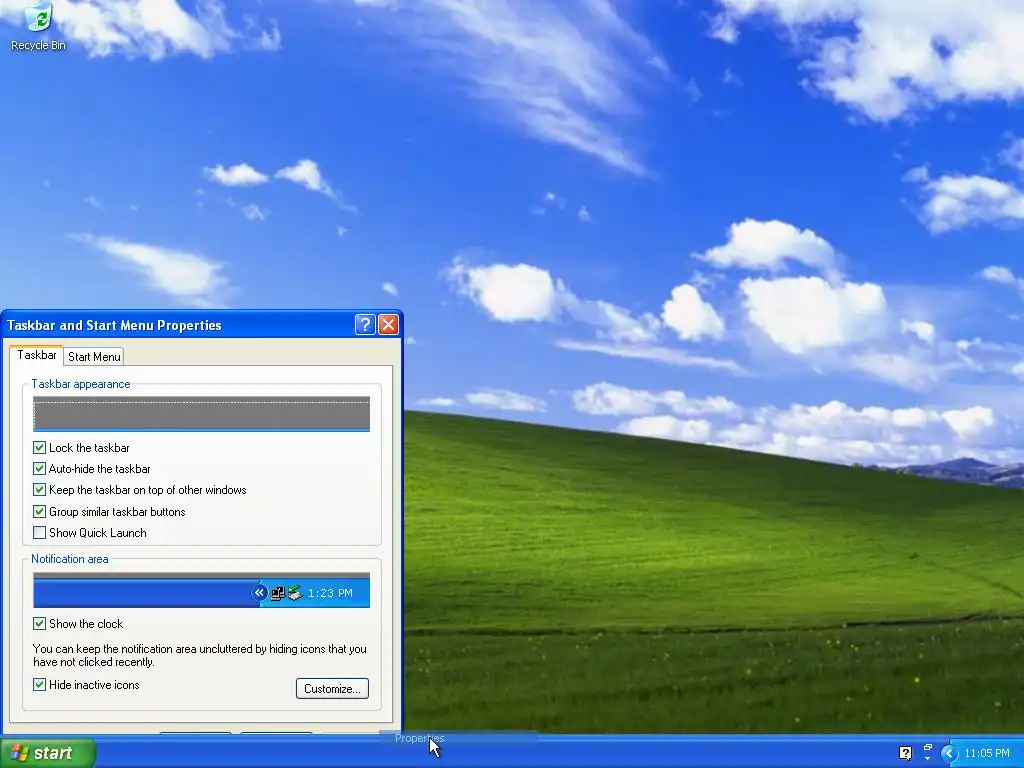Click the Start button
The width and height of the screenshot is (1024, 768).
point(48,753)
